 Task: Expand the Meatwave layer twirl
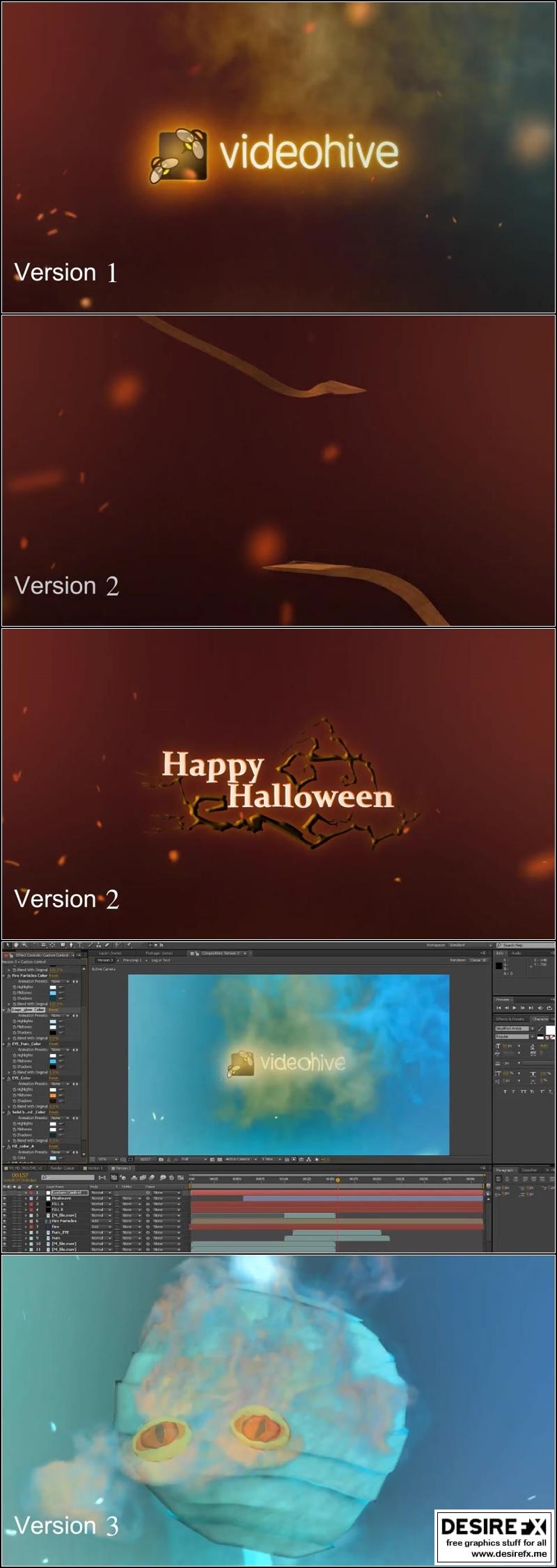point(25,1198)
